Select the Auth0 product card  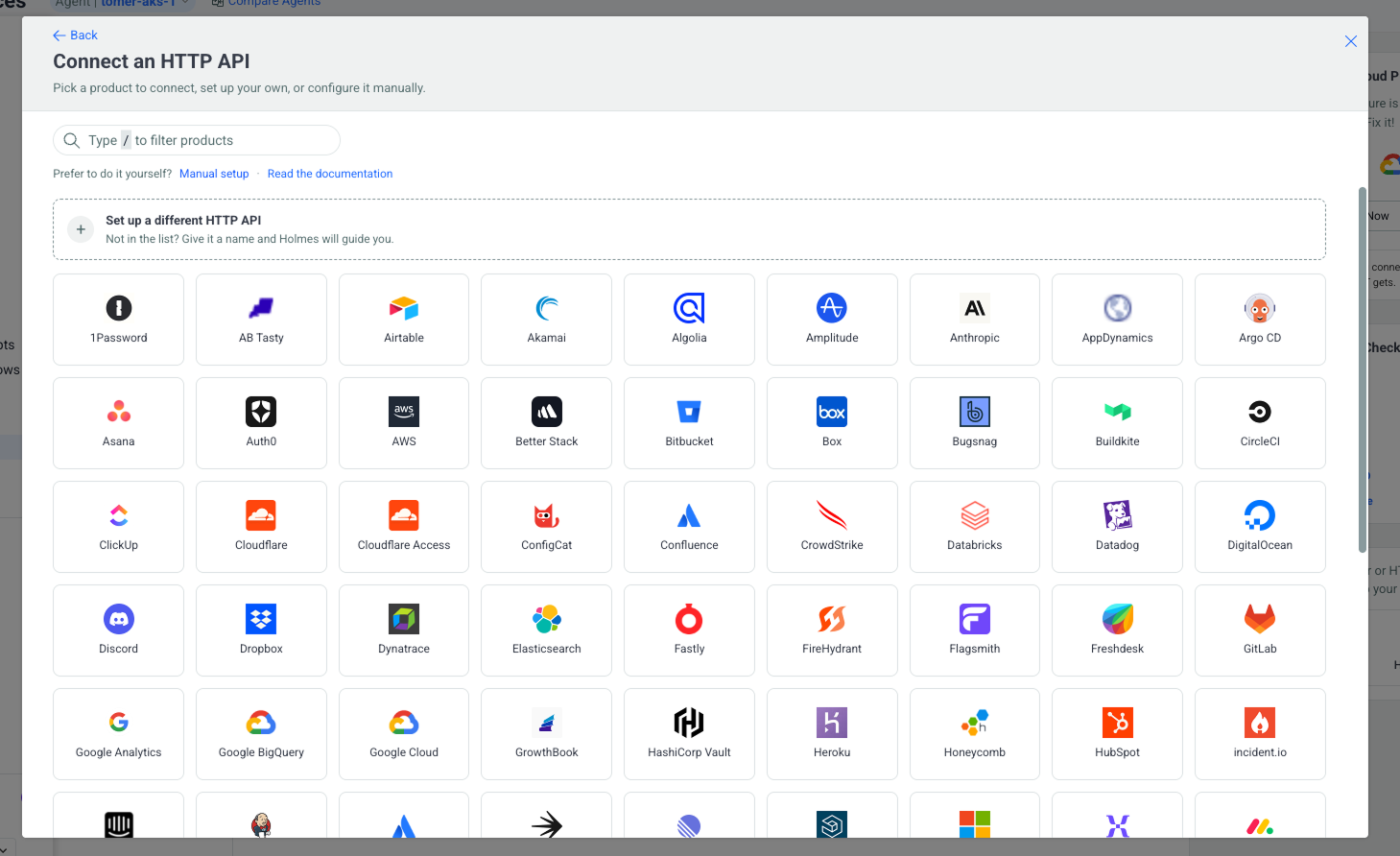pos(261,423)
